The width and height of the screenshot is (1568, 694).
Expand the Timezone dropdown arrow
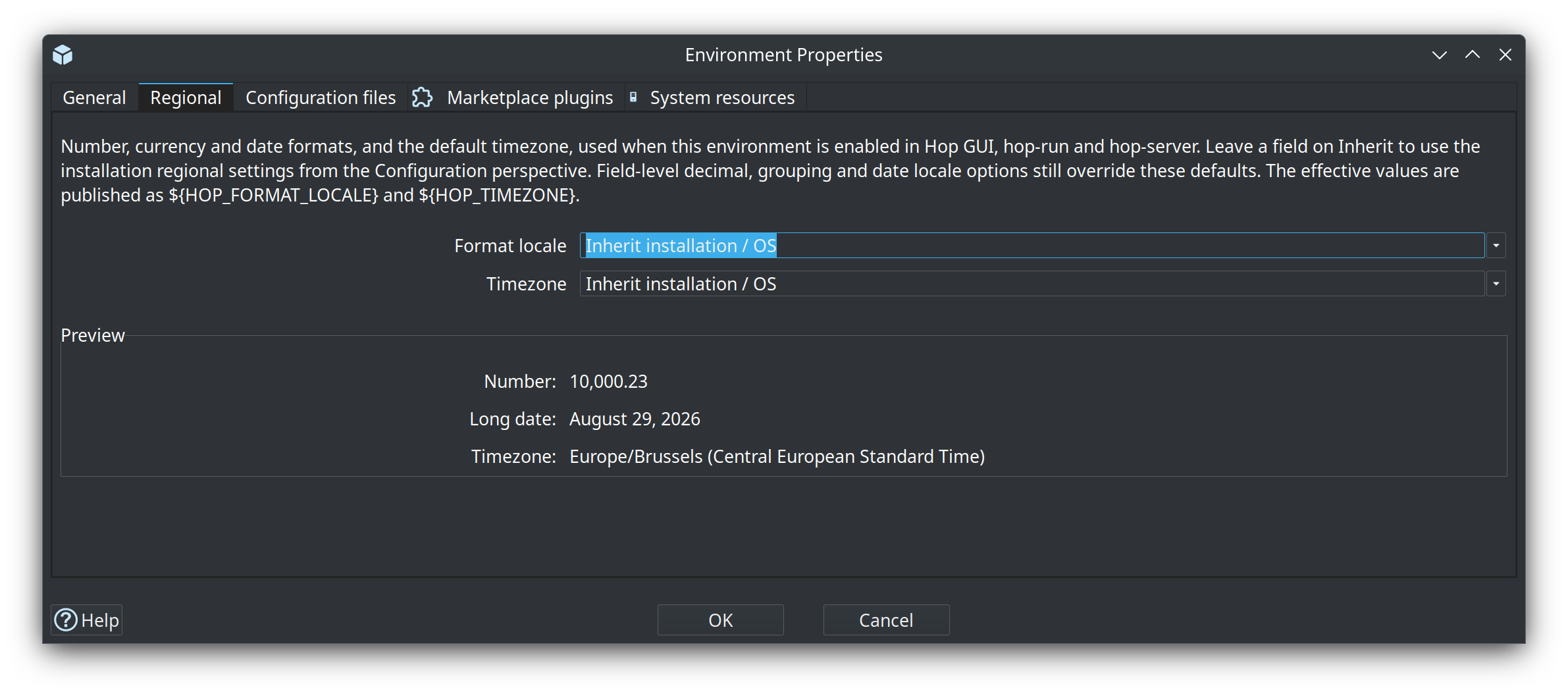pos(1496,284)
